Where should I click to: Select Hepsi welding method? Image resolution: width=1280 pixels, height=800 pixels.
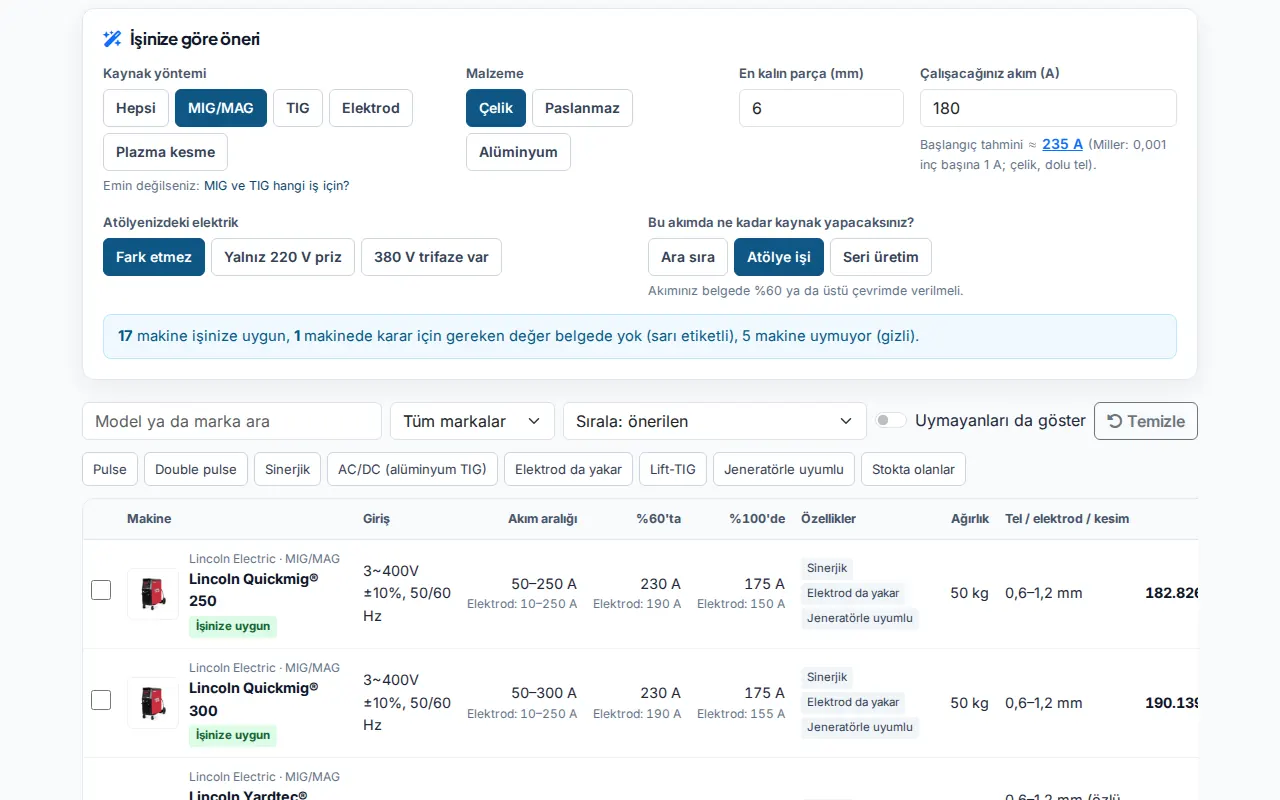tap(136, 108)
